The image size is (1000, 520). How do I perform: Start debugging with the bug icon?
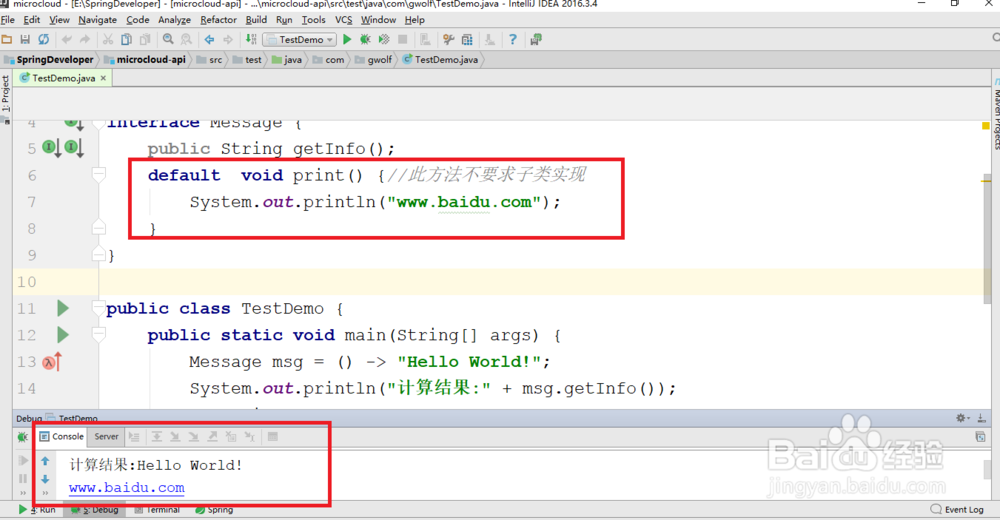365,40
